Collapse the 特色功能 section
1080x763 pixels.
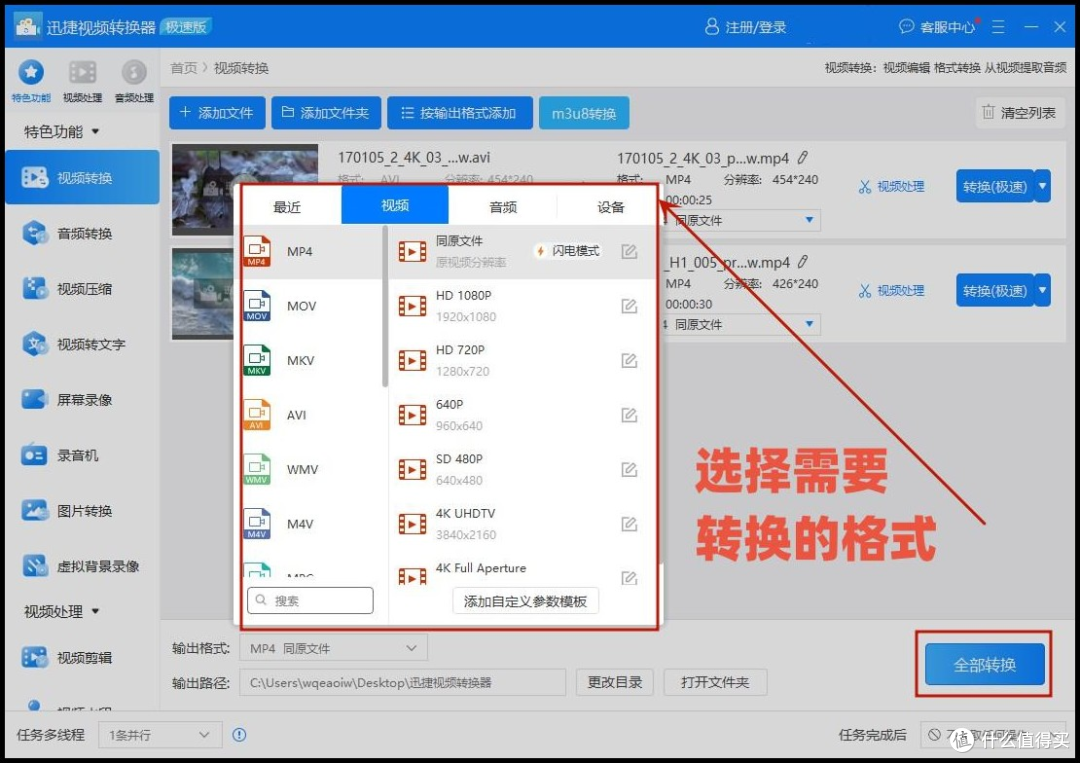click(x=95, y=131)
